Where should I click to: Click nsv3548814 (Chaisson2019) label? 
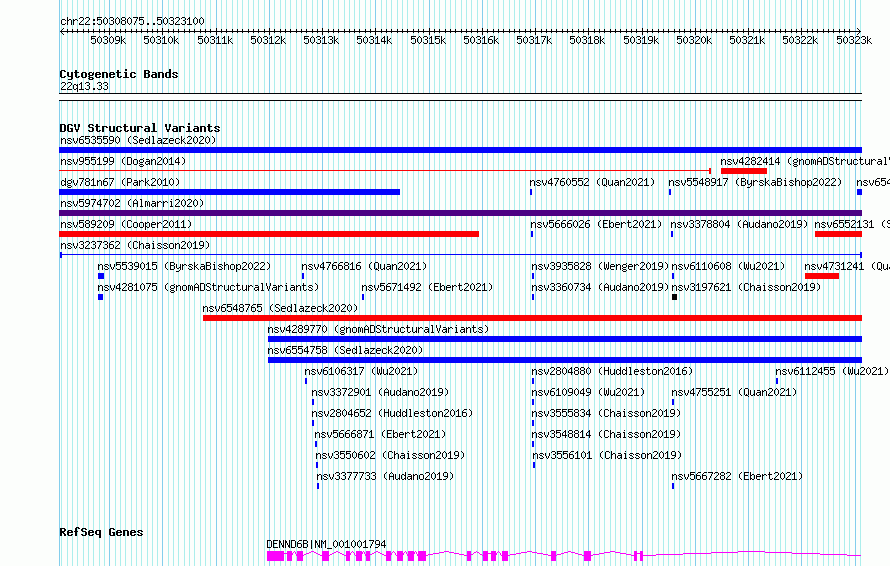[x=606, y=434]
